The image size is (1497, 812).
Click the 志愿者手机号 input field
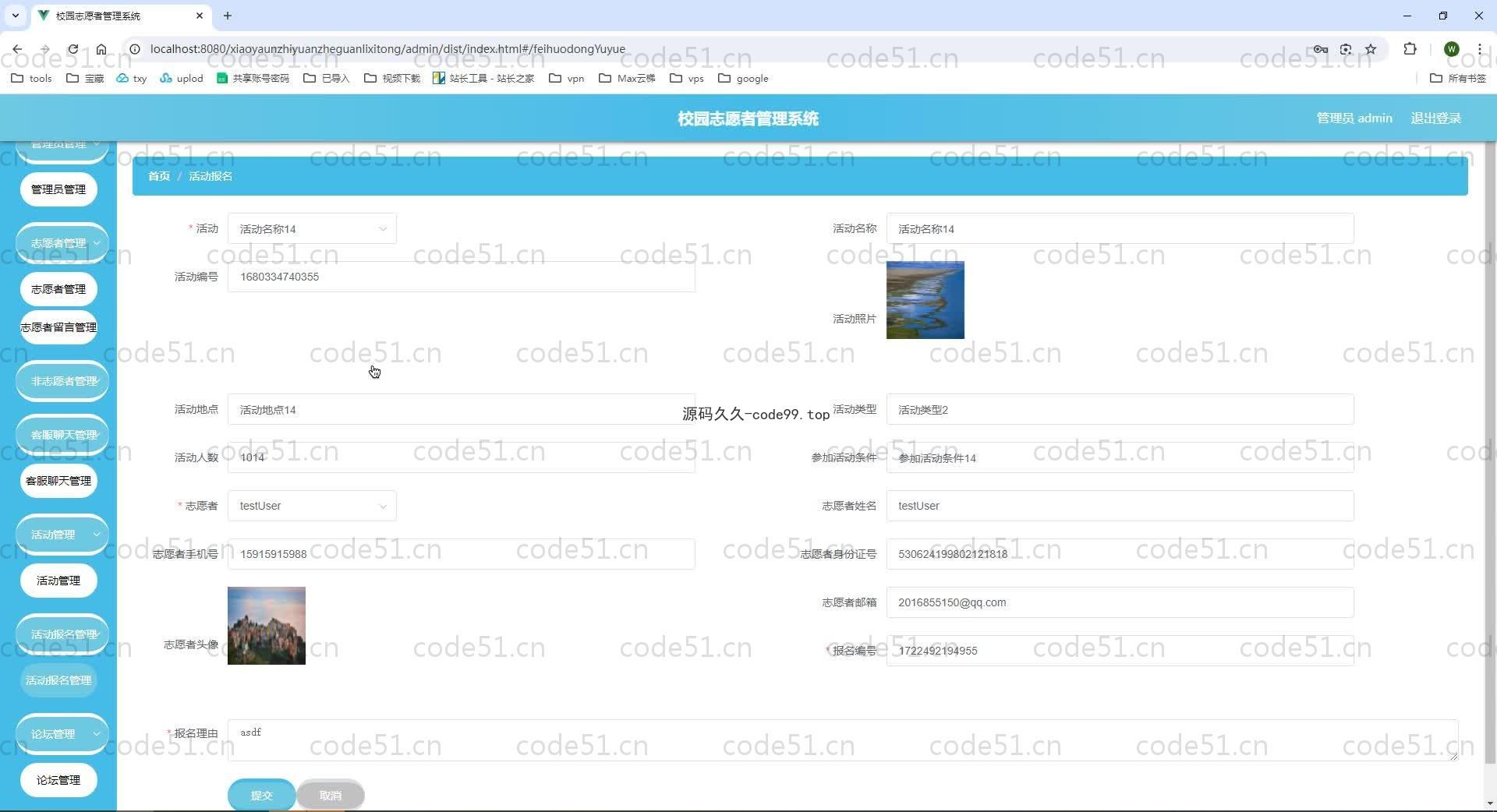(461, 554)
